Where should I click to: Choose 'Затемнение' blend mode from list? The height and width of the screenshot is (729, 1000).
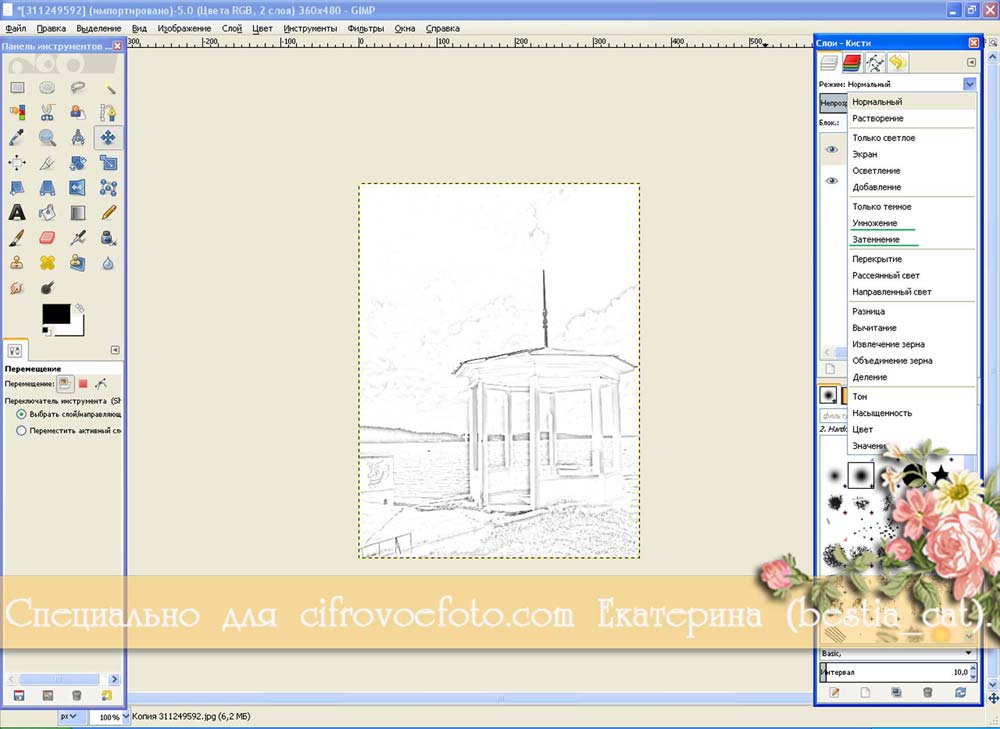click(x=876, y=240)
